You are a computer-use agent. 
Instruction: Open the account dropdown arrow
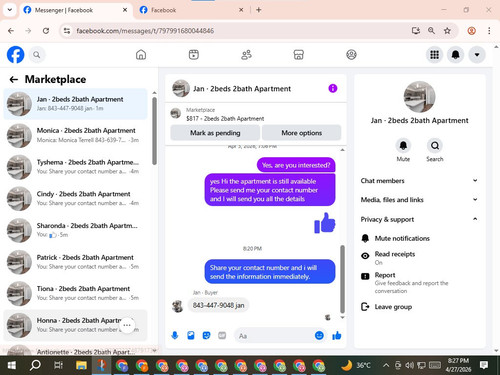click(x=477, y=55)
